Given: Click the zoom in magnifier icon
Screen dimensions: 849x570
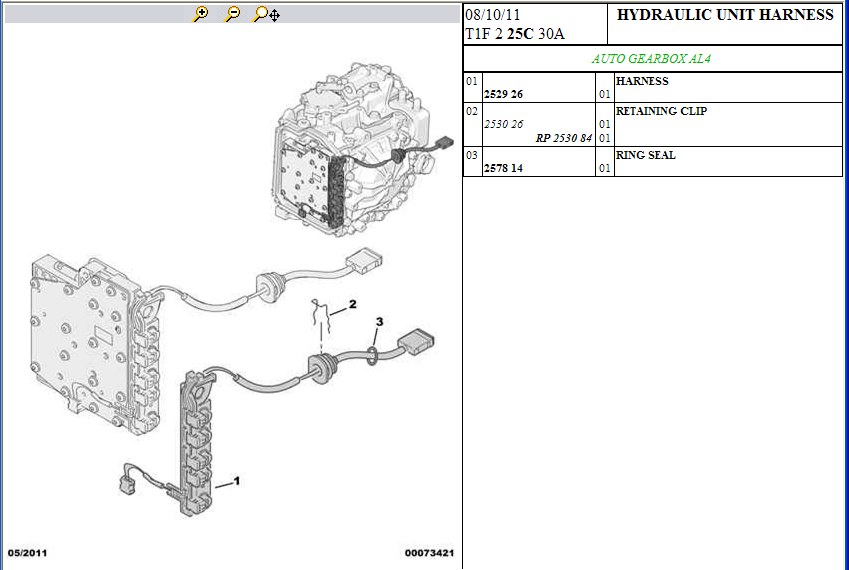Looking at the screenshot, I should tap(201, 14).
